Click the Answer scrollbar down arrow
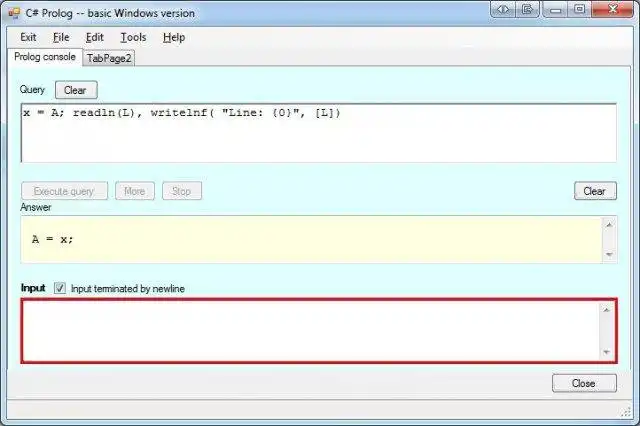This screenshot has width=640, height=426. [x=609, y=255]
